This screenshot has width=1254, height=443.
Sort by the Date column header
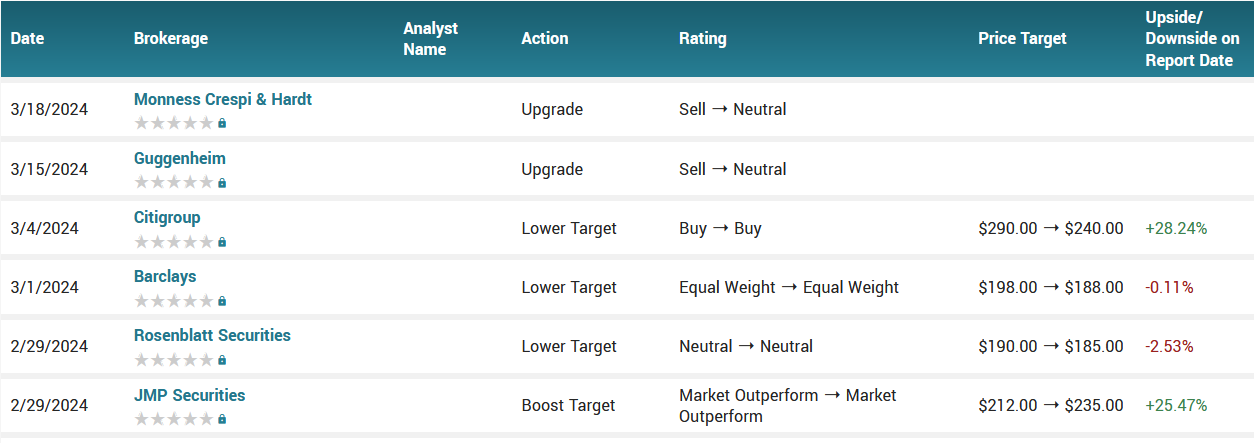pos(28,39)
